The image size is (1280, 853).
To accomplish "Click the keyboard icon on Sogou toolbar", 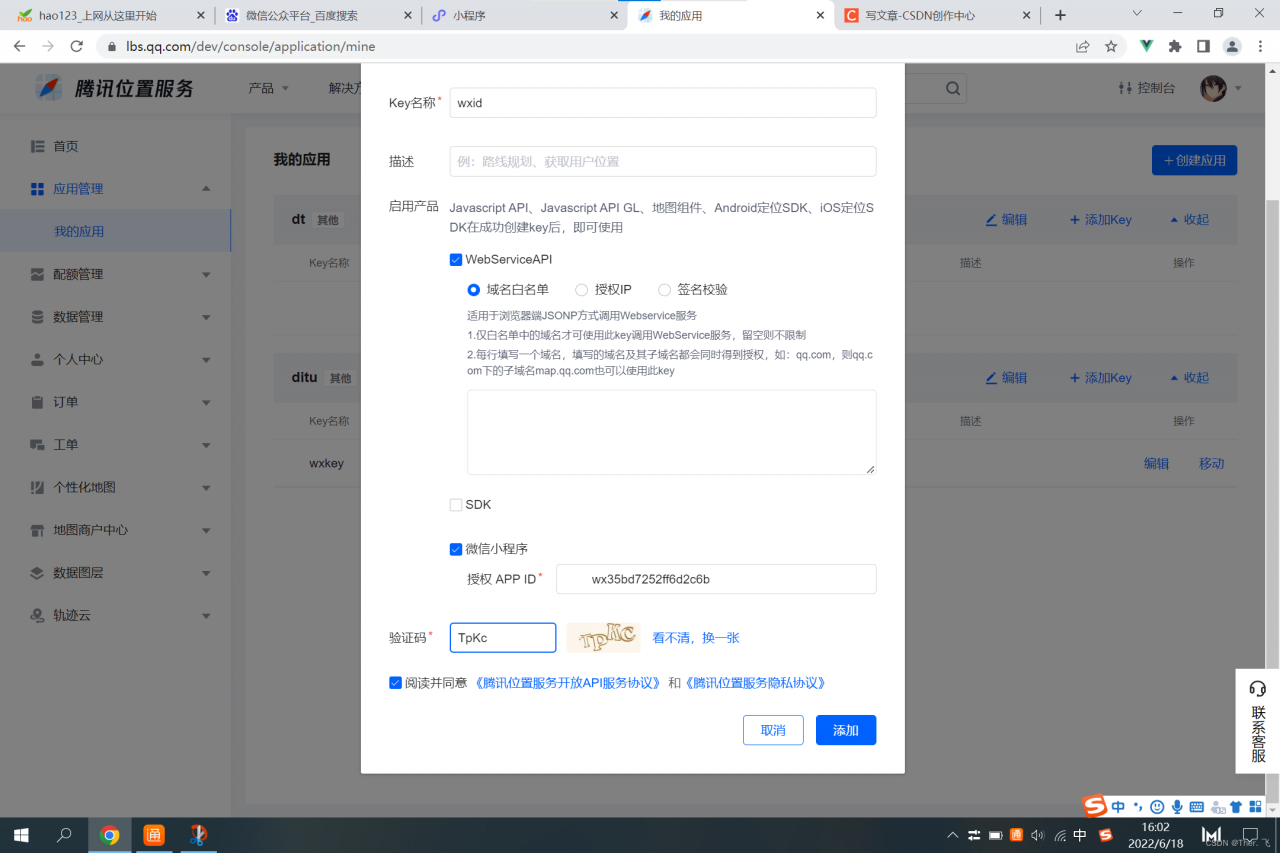I will 1196,806.
